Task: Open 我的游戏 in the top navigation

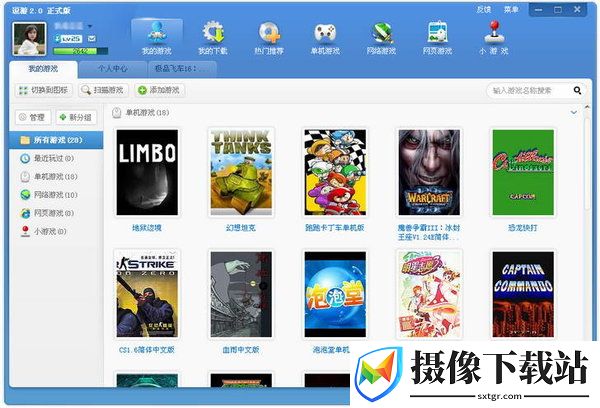Action: pos(157,38)
